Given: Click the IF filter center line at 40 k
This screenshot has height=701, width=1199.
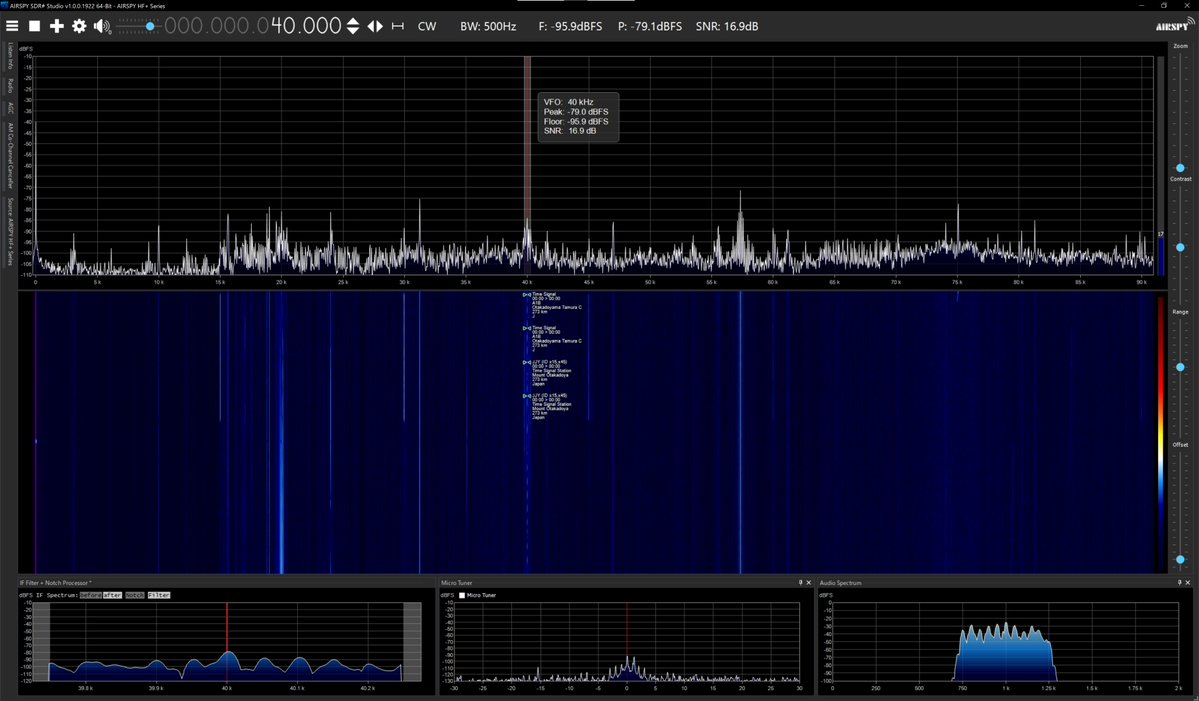Looking at the screenshot, I should 226,641.
